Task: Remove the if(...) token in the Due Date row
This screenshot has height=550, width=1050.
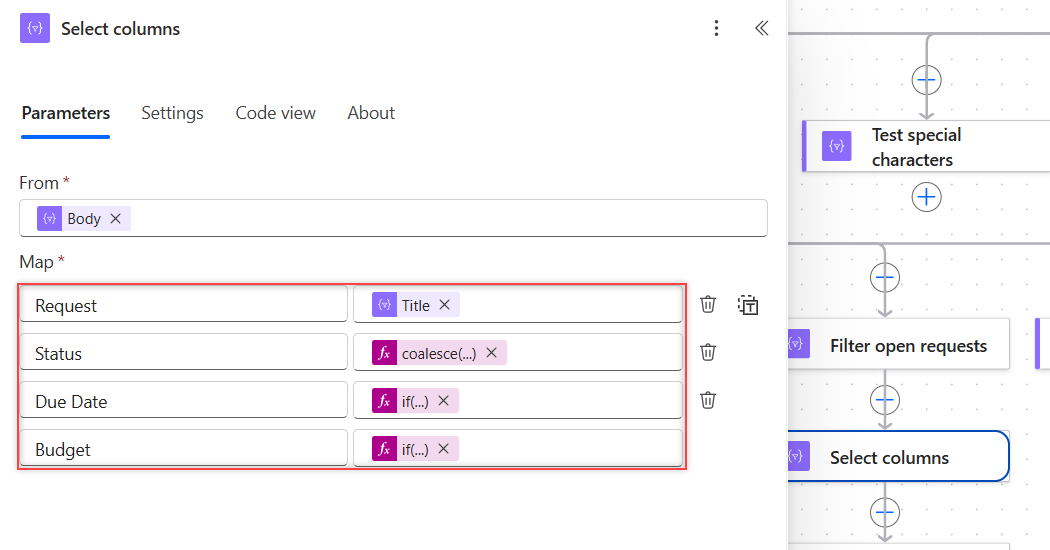Action: pos(443,401)
